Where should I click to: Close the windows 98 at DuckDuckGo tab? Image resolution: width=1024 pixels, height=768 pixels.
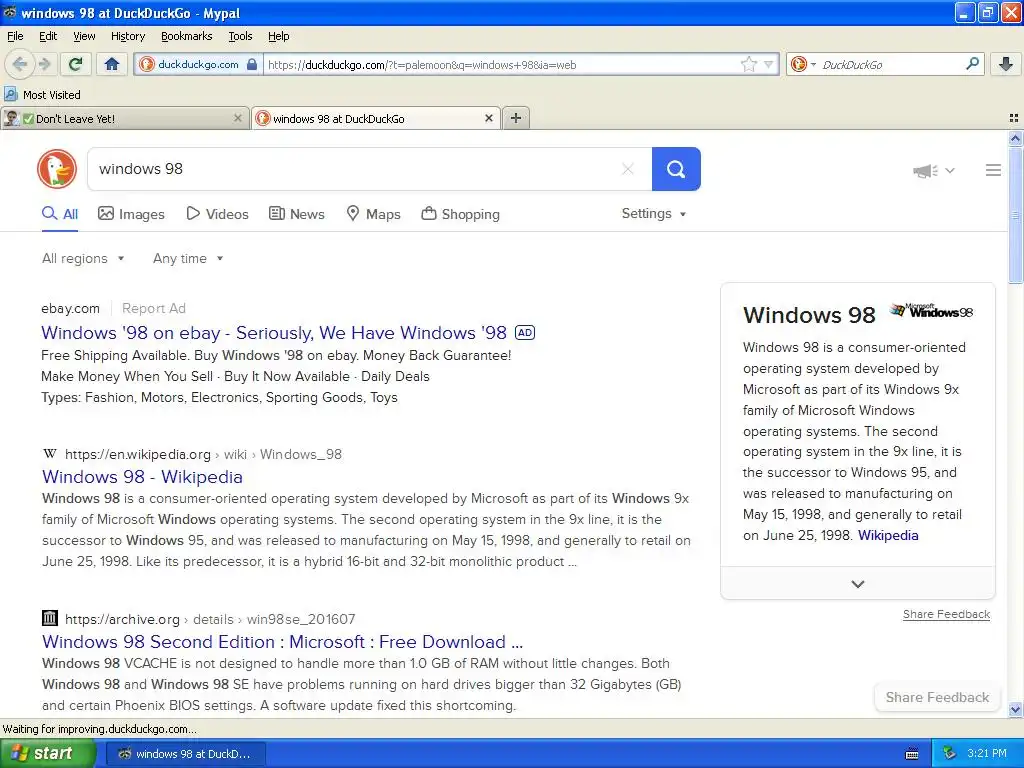(x=488, y=118)
